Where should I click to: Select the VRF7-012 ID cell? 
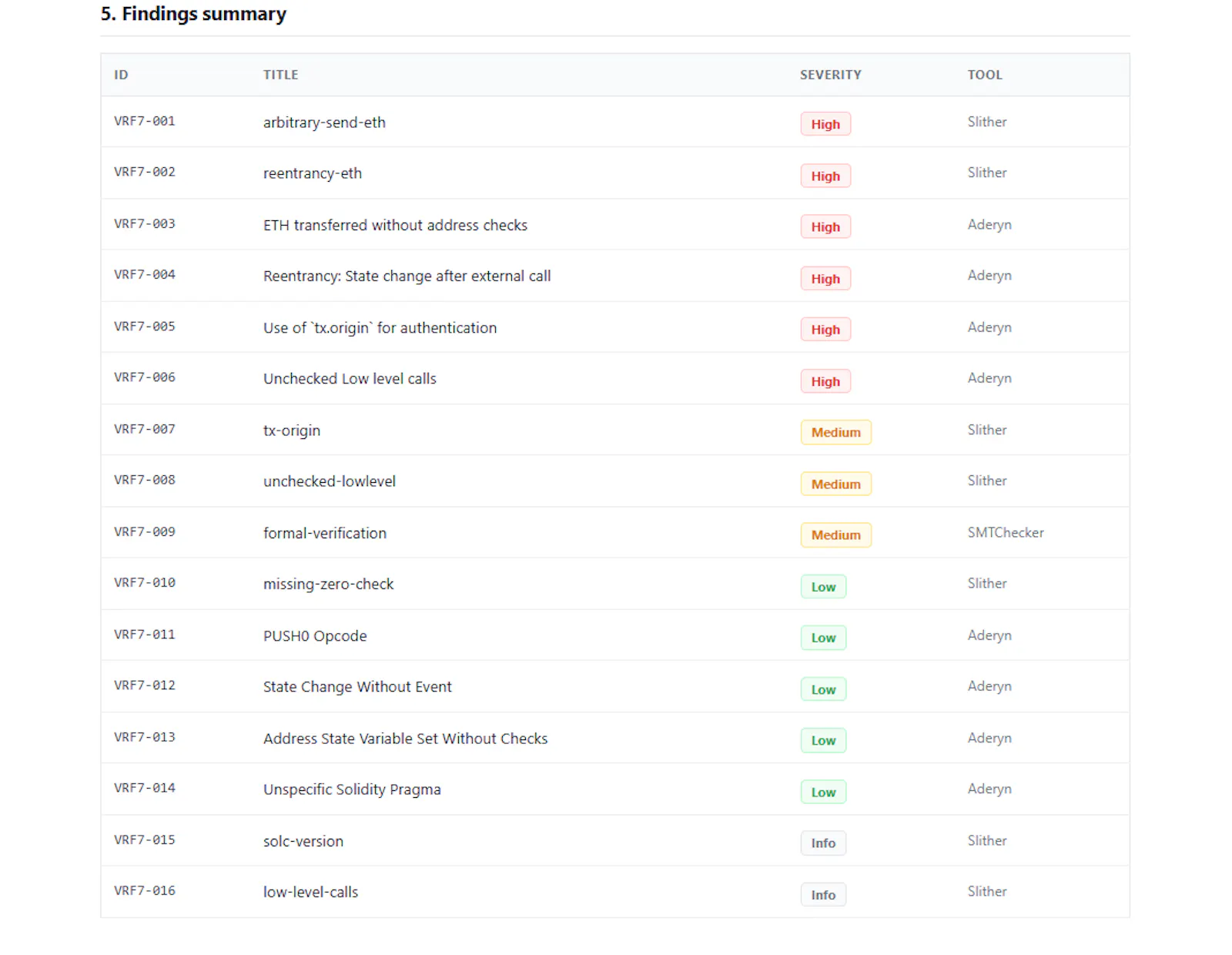pyautogui.click(x=145, y=685)
